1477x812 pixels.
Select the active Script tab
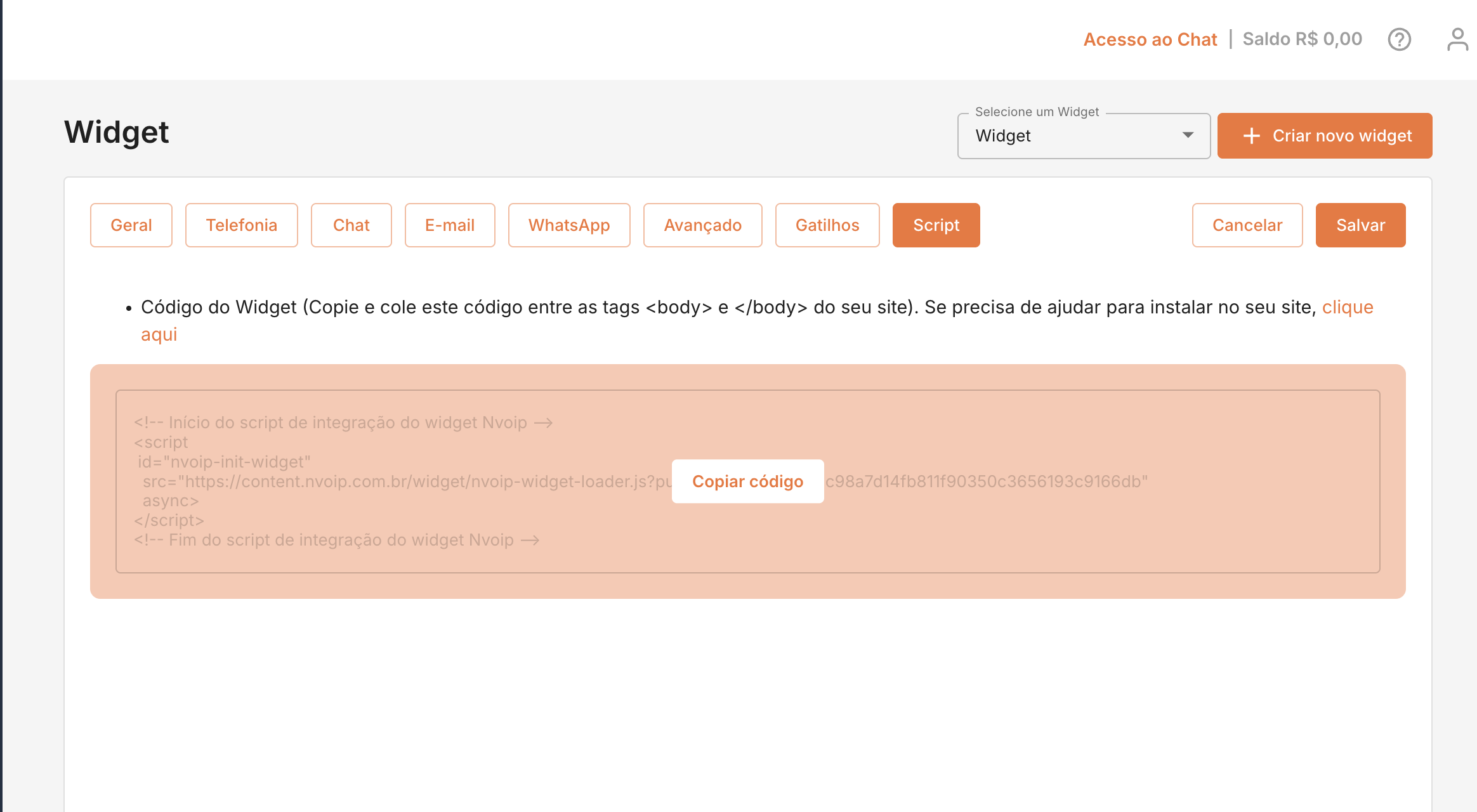[x=936, y=225]
